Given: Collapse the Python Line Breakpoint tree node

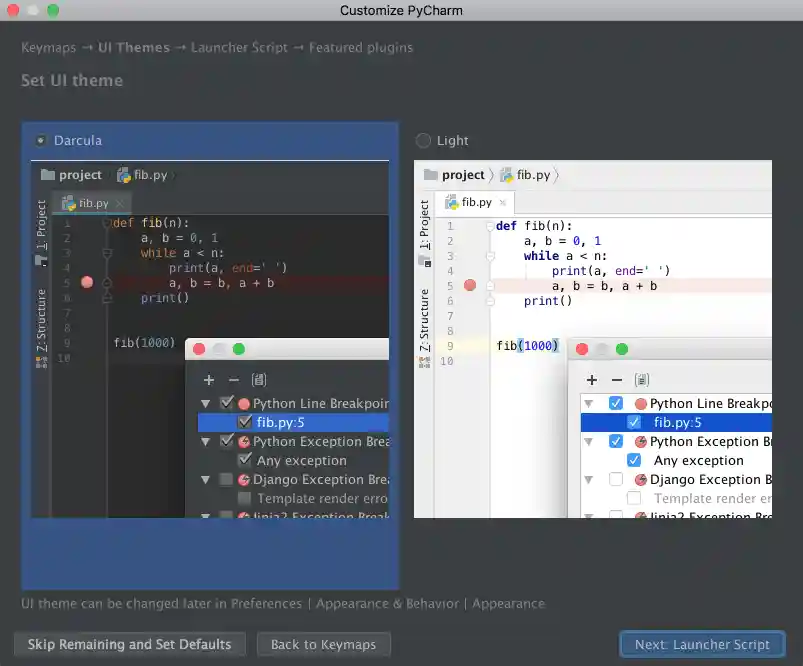Looking at the screenshot, I should click(x=206, y=403).
